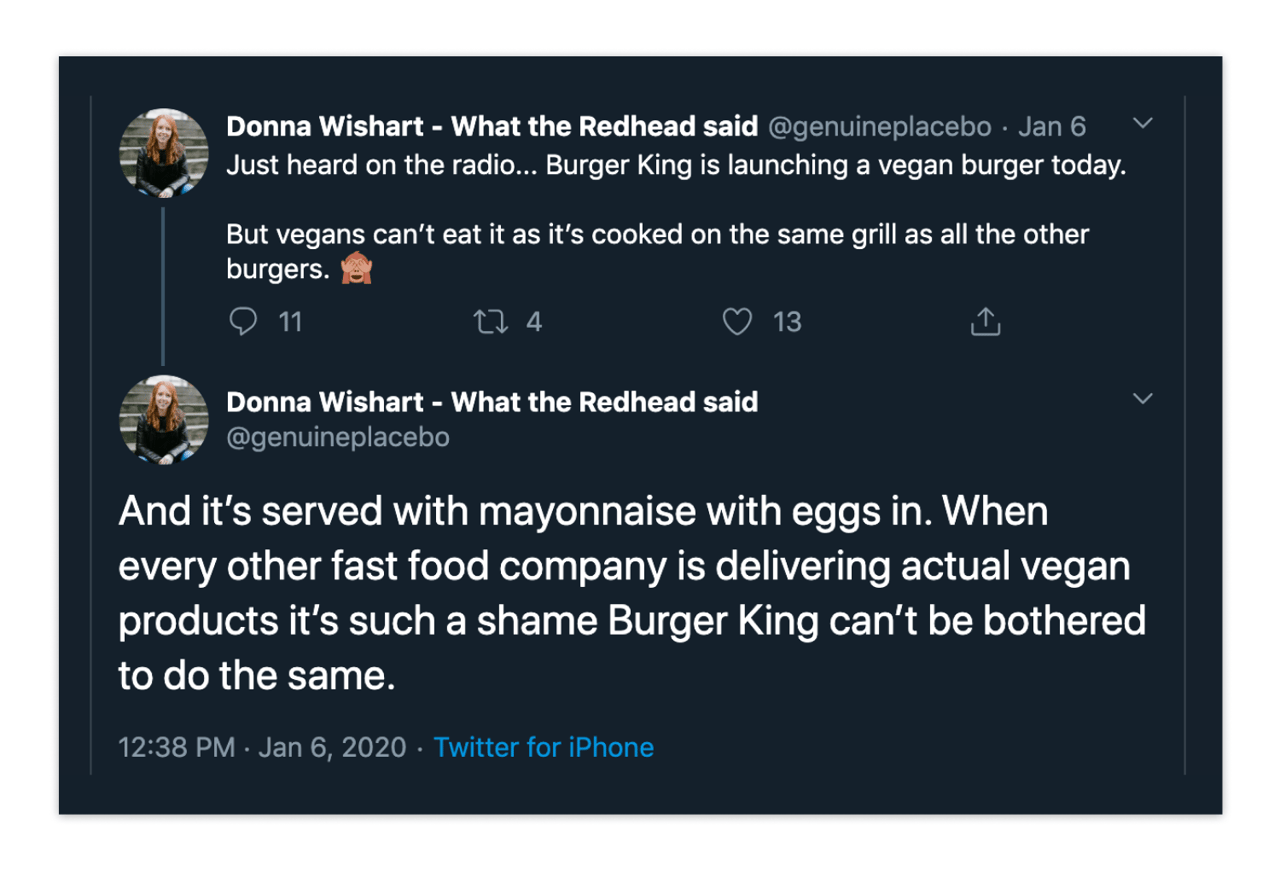Click the 12:38 PM · Jan 6, 2020 timestamp

point(262,747)
